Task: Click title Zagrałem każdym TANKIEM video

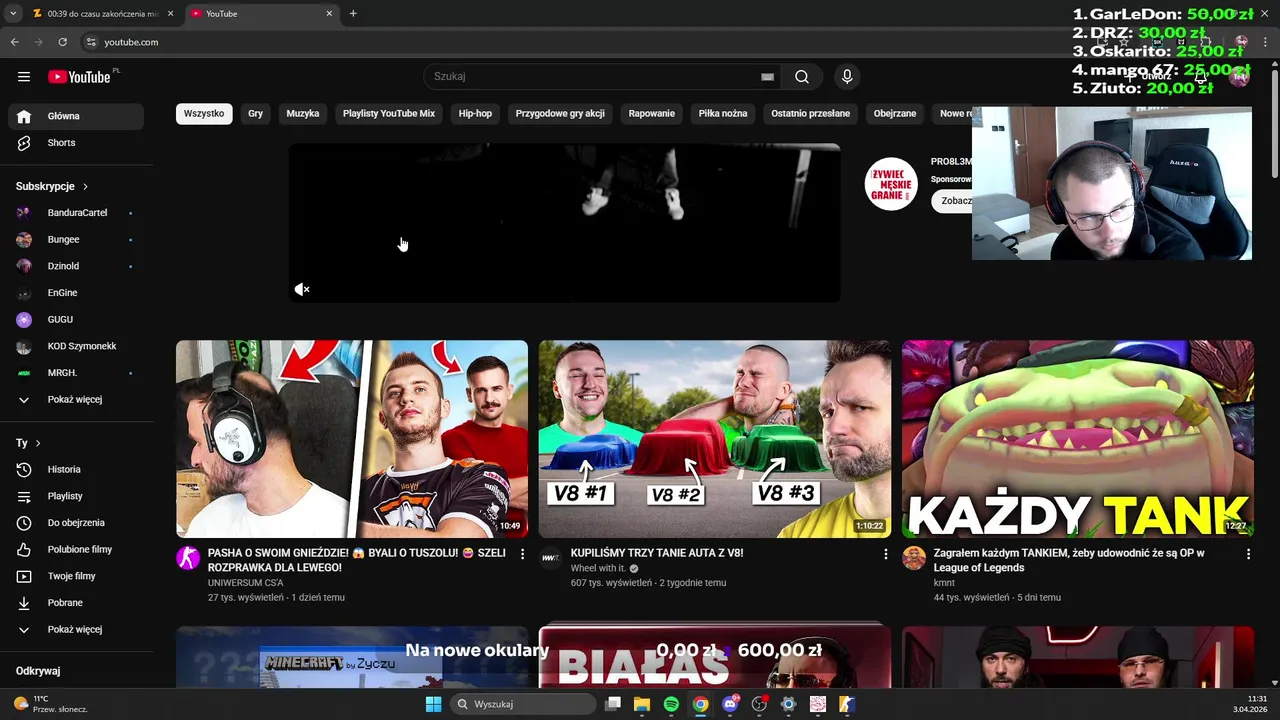Action: pyautogui.click(x=1069, y=560)
